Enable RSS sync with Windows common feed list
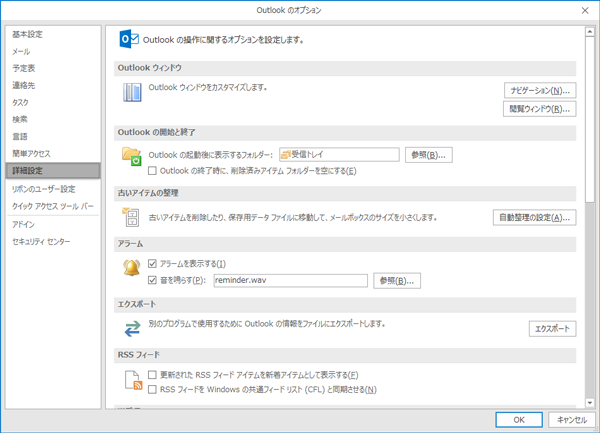The width and height of the screenshot is (600, 433). click(x=152, y=389)
